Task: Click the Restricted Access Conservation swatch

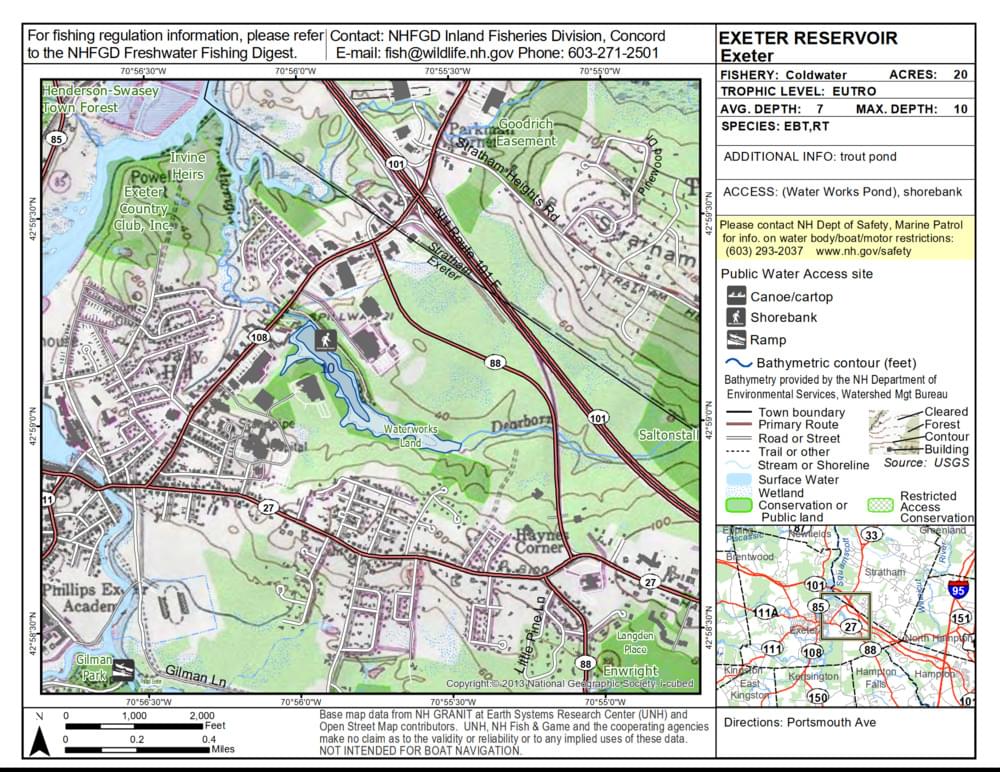Action: click(880, 505)
